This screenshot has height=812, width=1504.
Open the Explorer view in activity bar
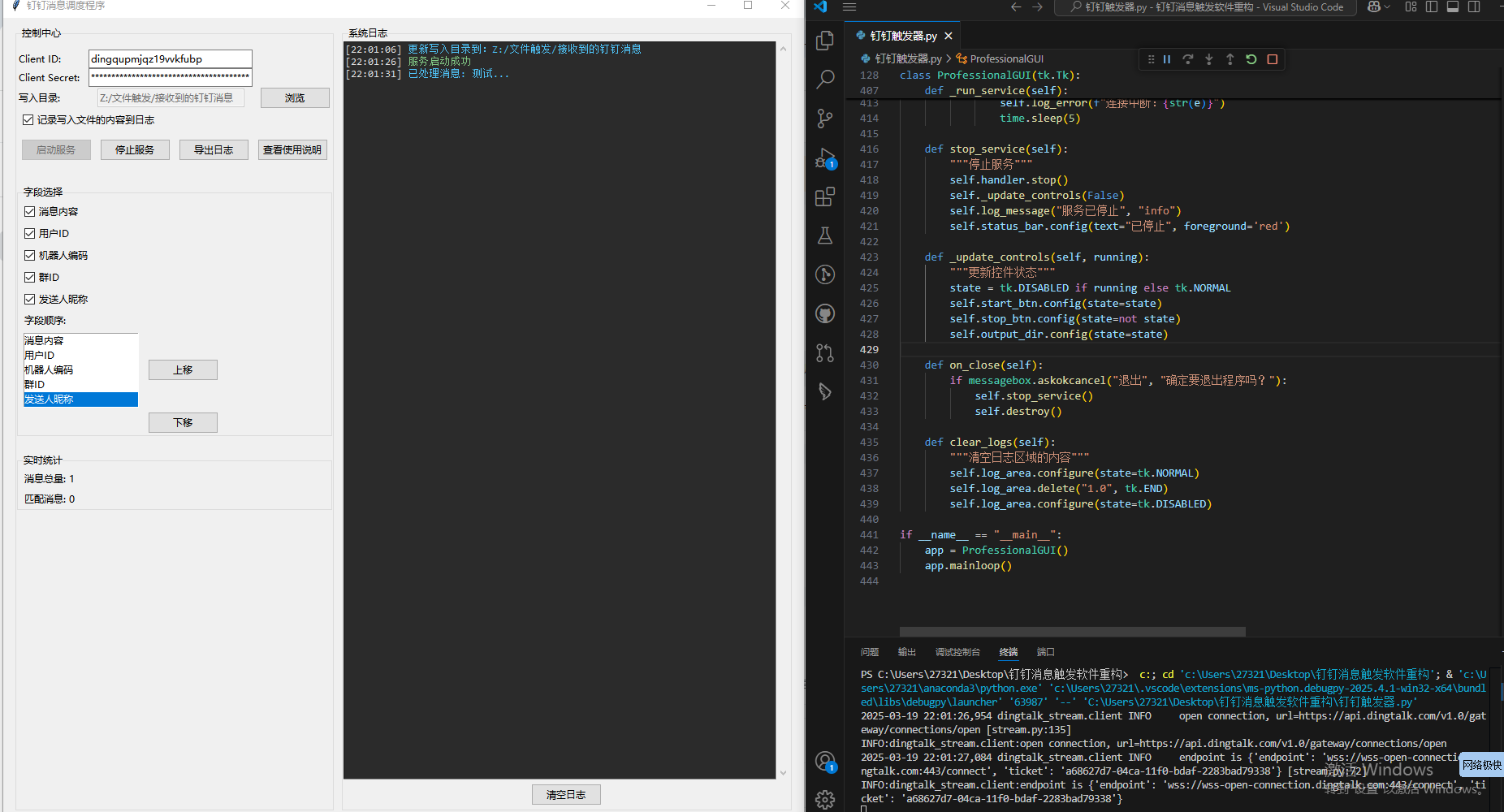coord(825,41)
